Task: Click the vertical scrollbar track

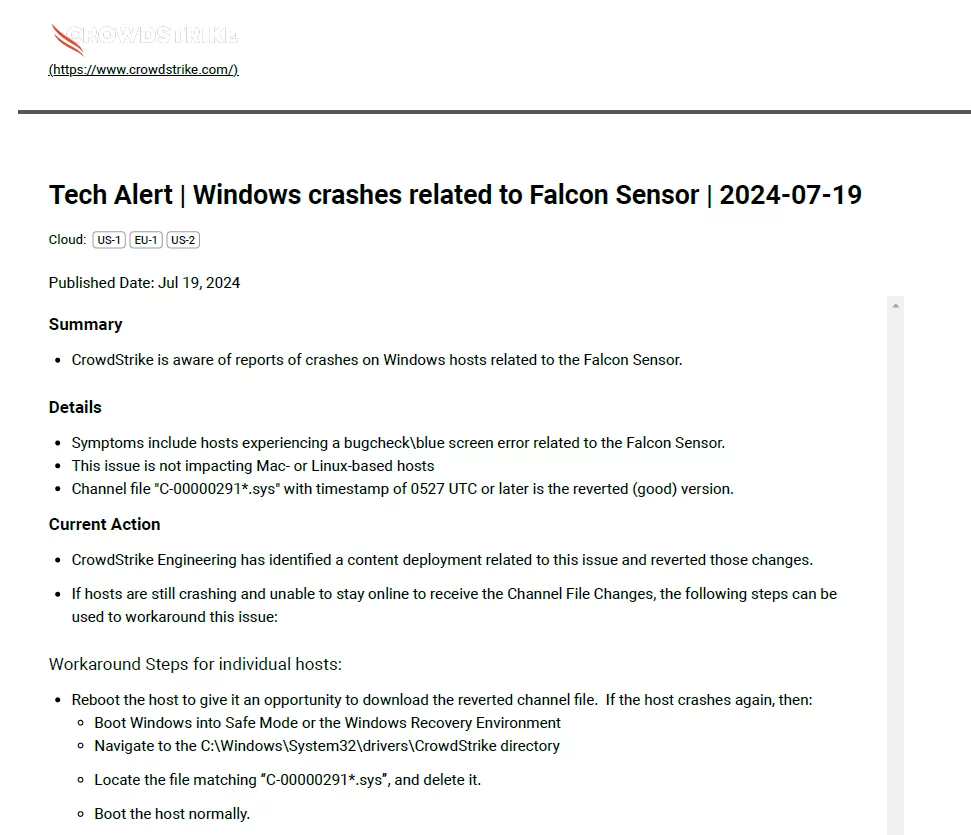Action: click(895, 560)
